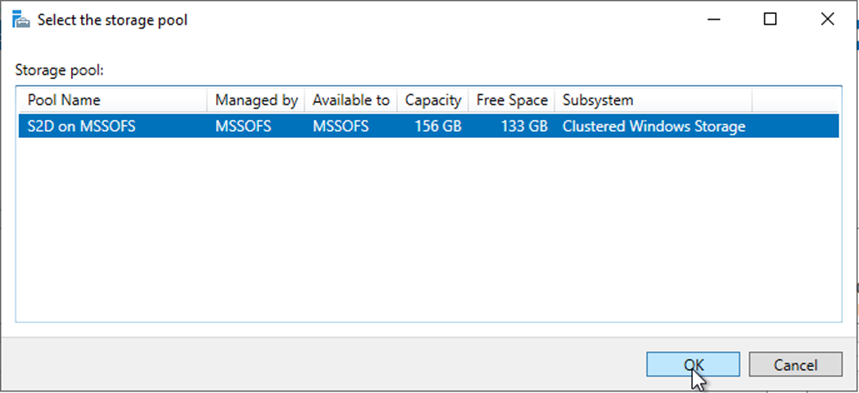Select the S2D on MSSOFS pool row
The width and height of the screenshot is (859, 393).
(429, 127)
